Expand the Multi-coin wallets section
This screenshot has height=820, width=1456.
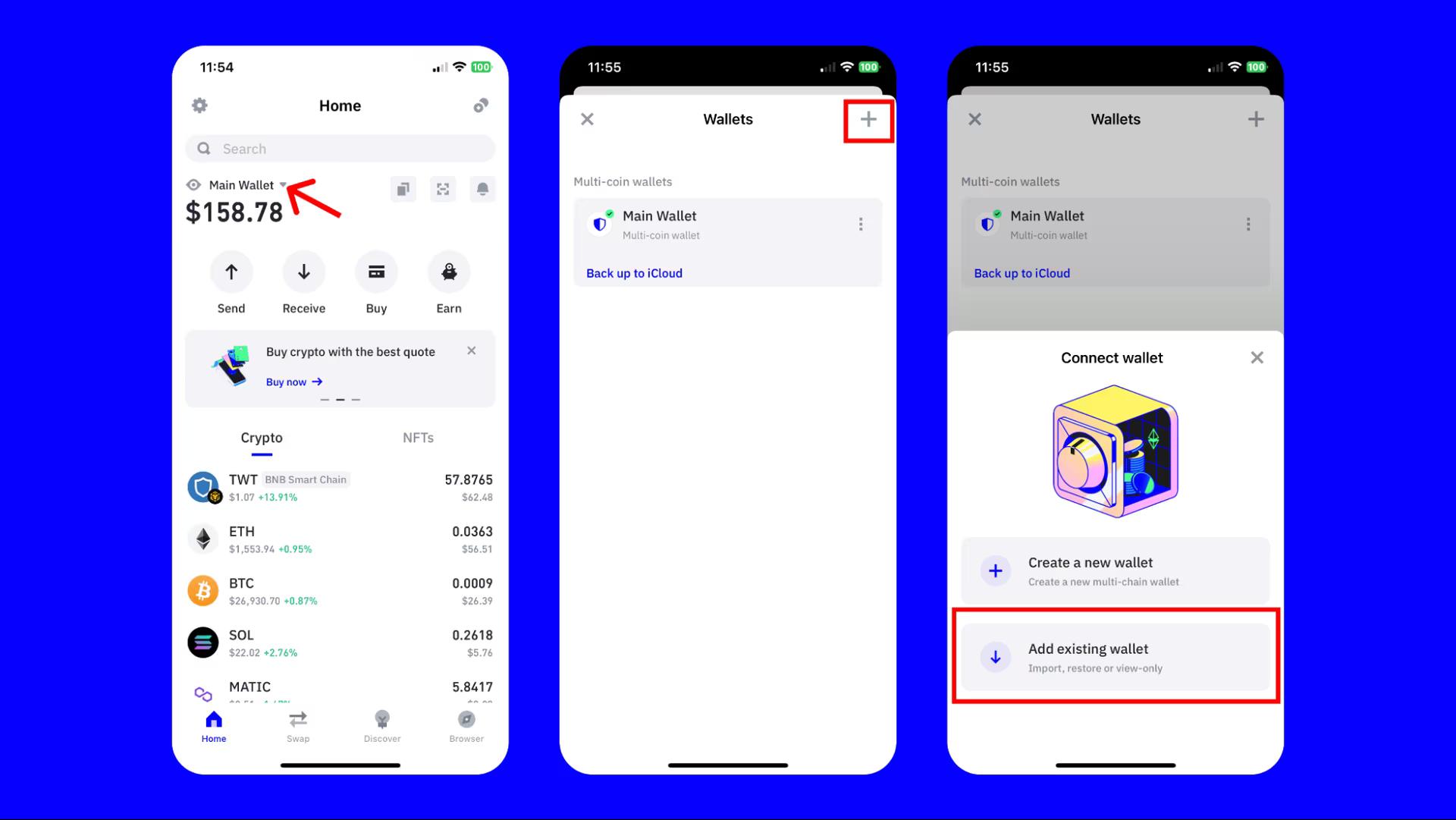(623, 181)
